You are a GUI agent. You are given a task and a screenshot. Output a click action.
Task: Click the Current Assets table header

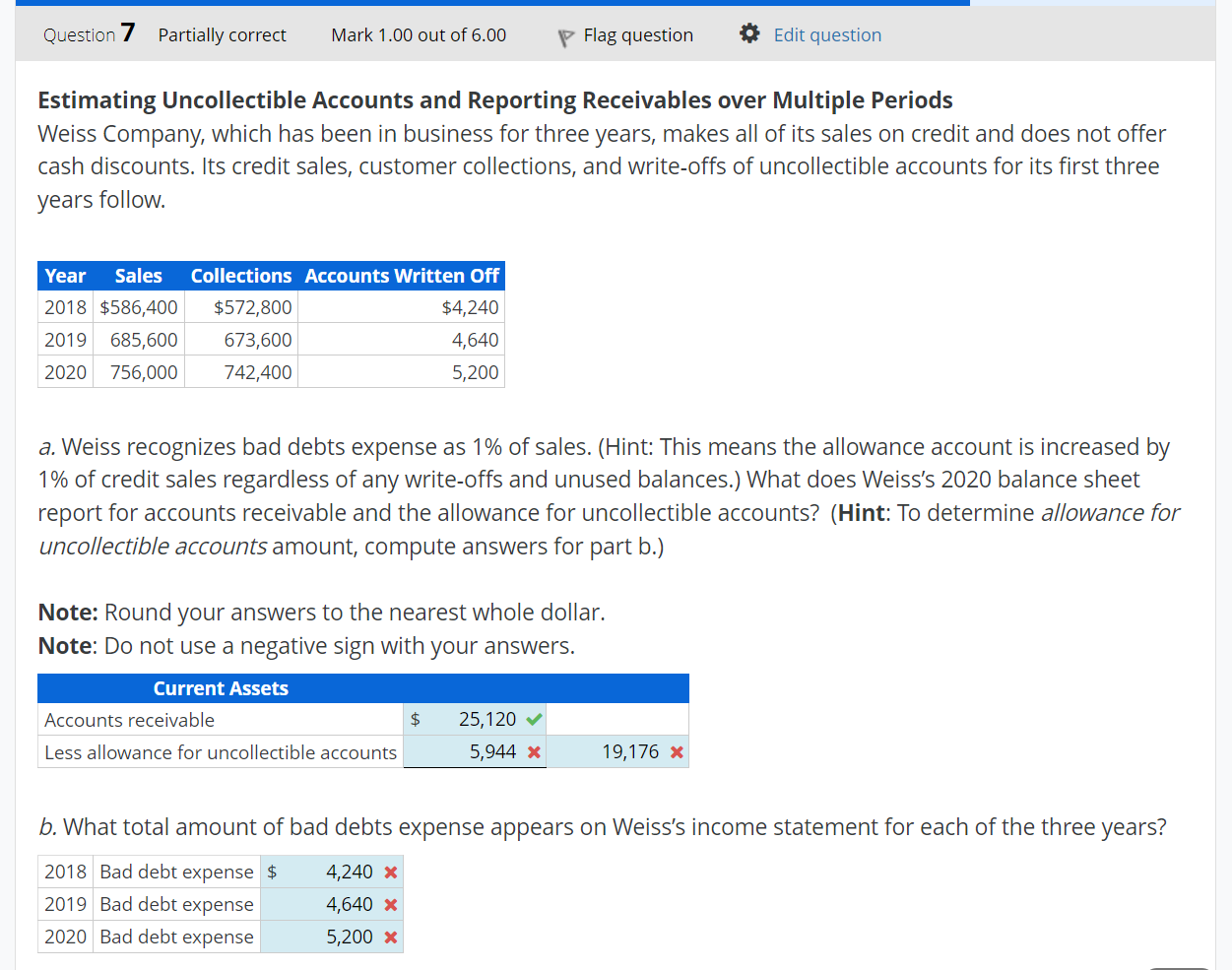tap(221, 687)
